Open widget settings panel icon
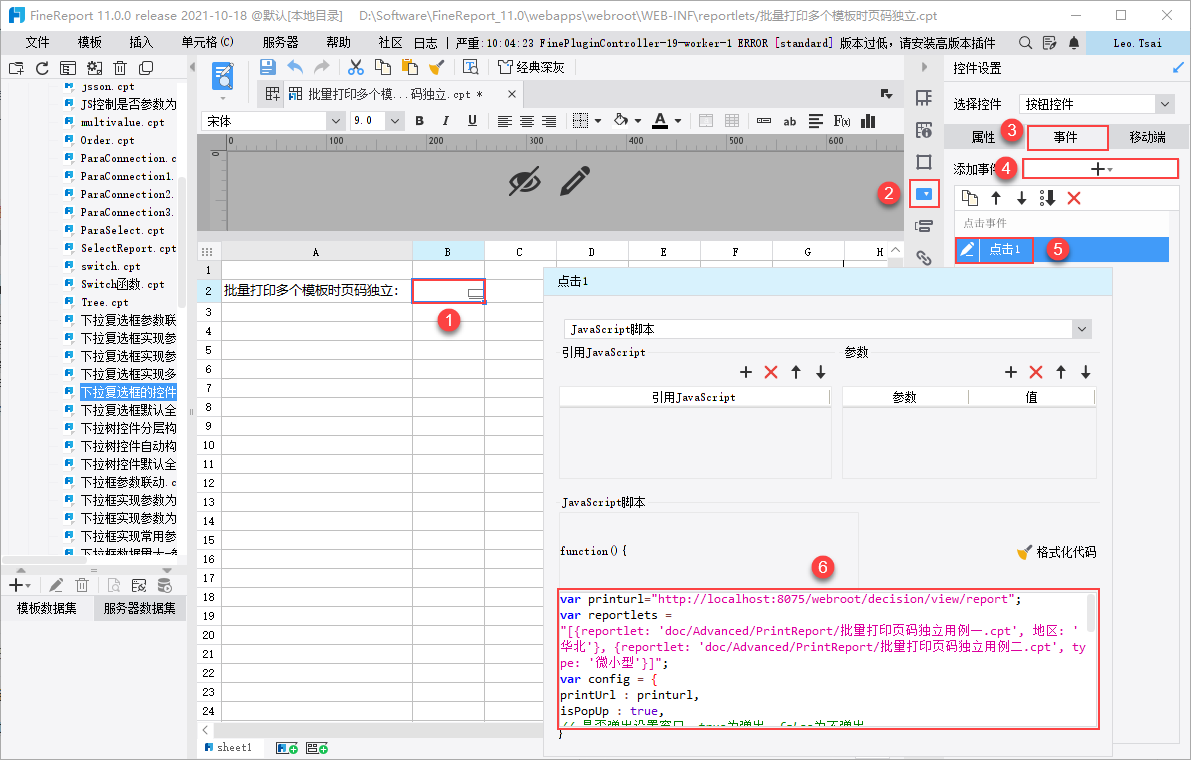This screenshot has height=760, width=1191. (x=924, y=194)
